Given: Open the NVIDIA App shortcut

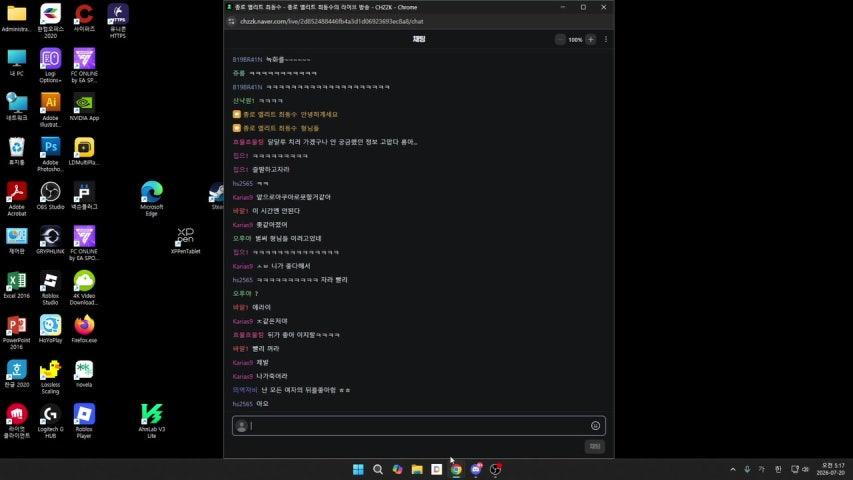Looking at the screenshot, I should tap(84, 107).
